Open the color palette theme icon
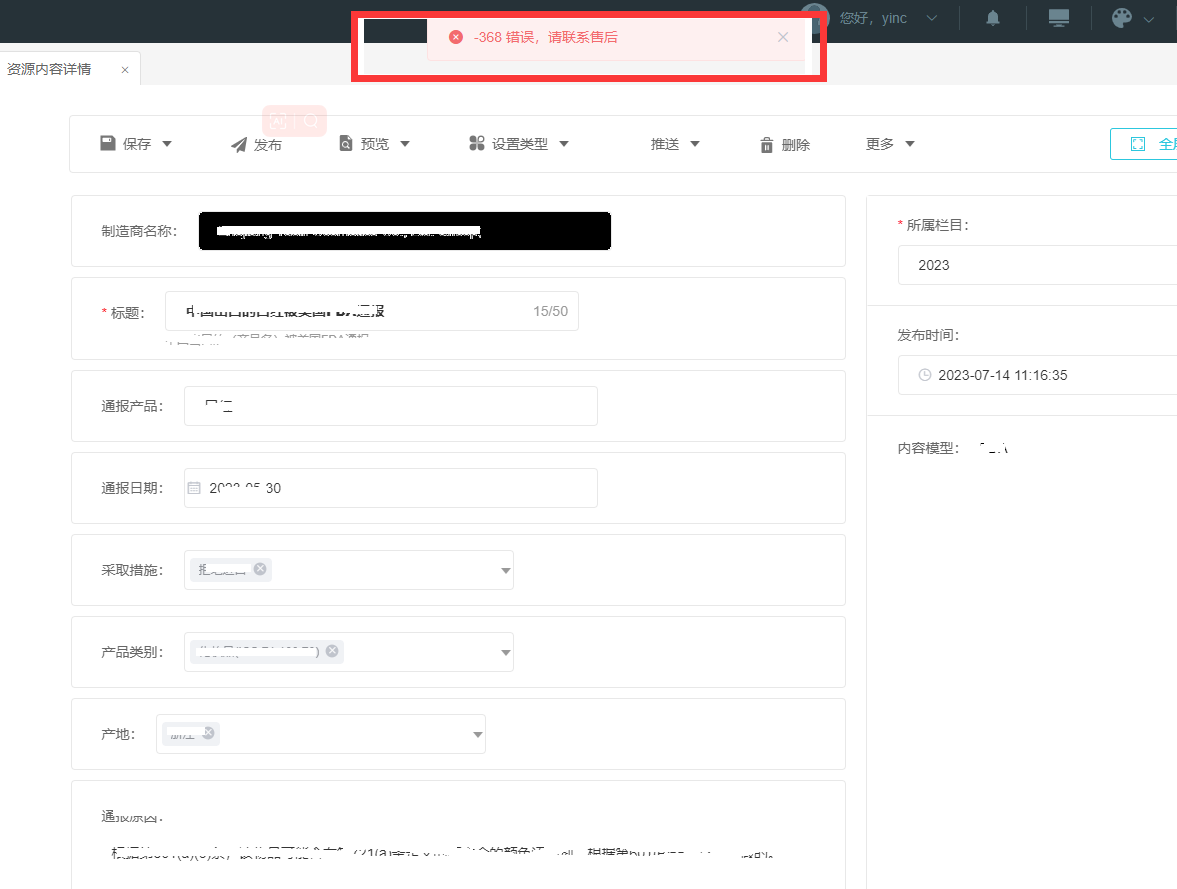The height and width of the screenshot is (889, 1177). [1121, 18]
